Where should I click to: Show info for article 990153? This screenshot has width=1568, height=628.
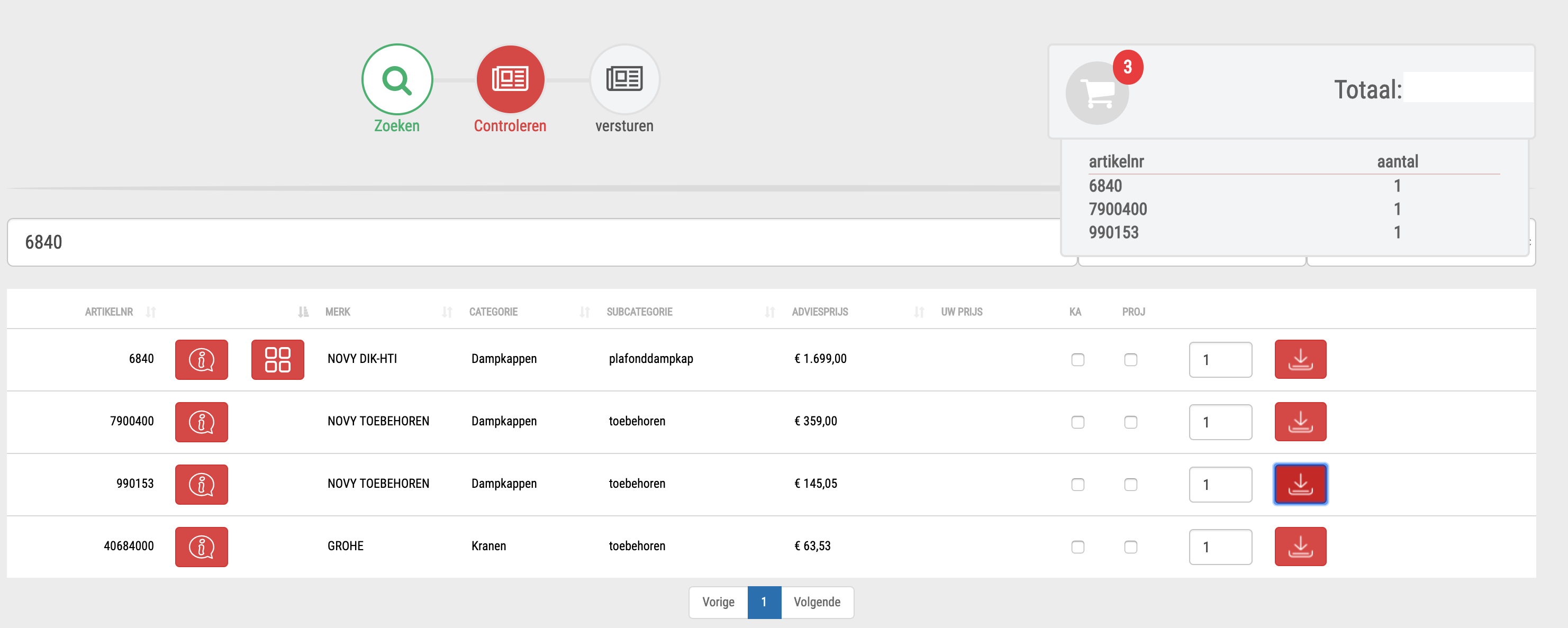click(x=202, y=485)
